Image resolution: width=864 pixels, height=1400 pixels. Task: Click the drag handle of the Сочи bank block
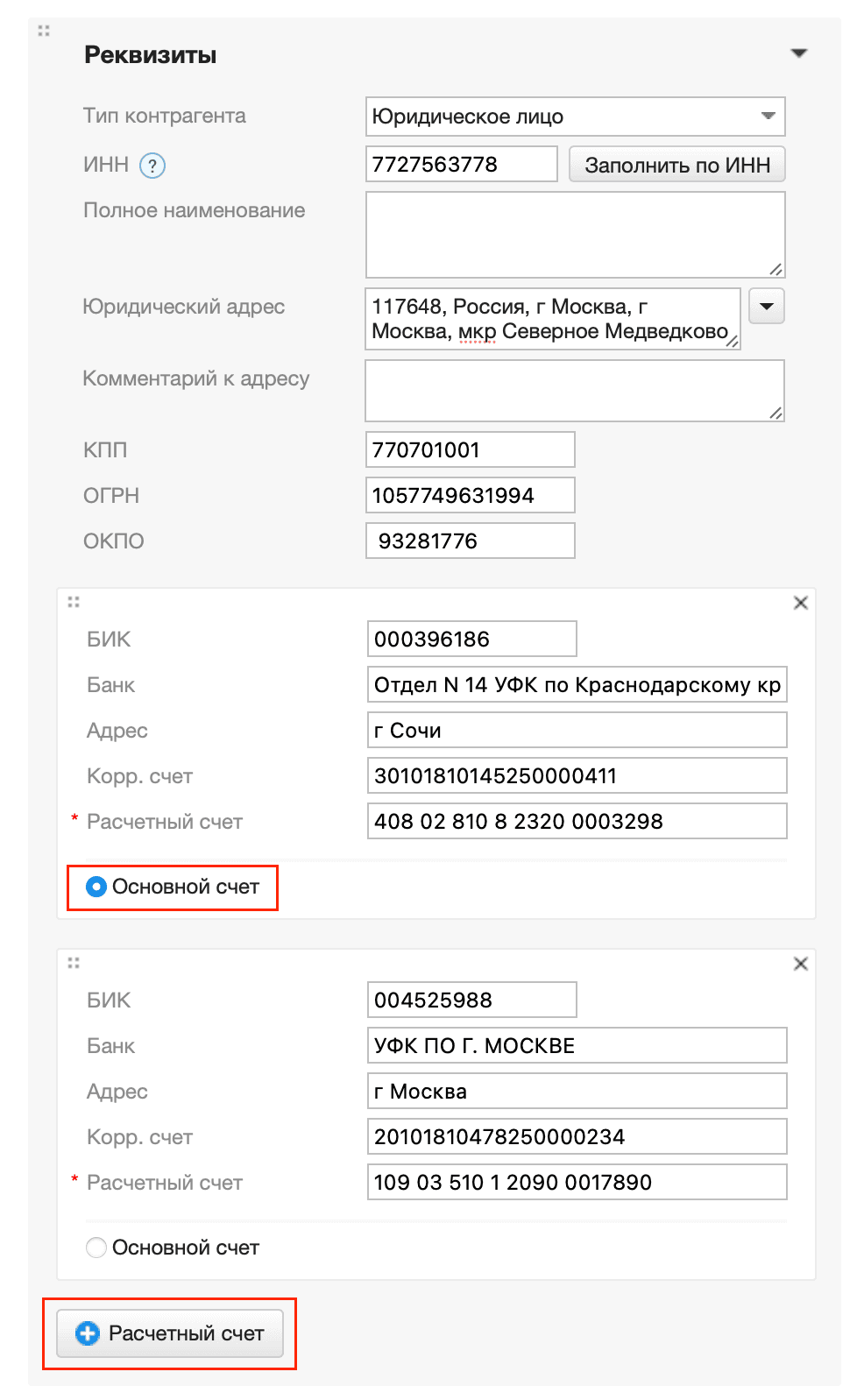74,602
